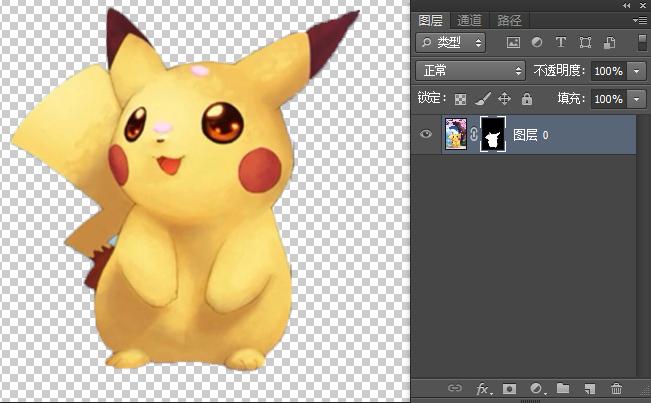This screenshot has height=403, width=651.
Task: Open the 正常 blend mode dropdown
Action: (x=470, y=71)
